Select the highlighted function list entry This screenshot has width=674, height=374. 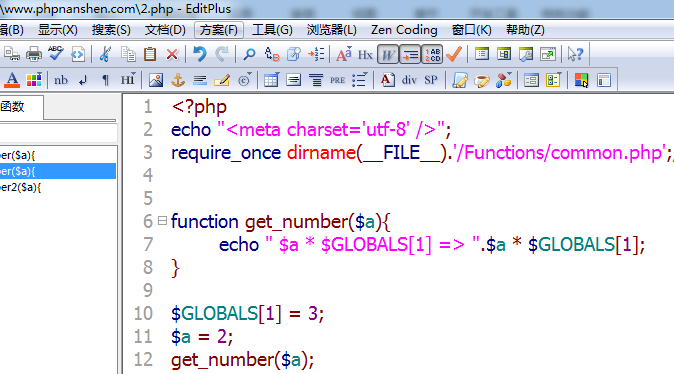[58, 171]
